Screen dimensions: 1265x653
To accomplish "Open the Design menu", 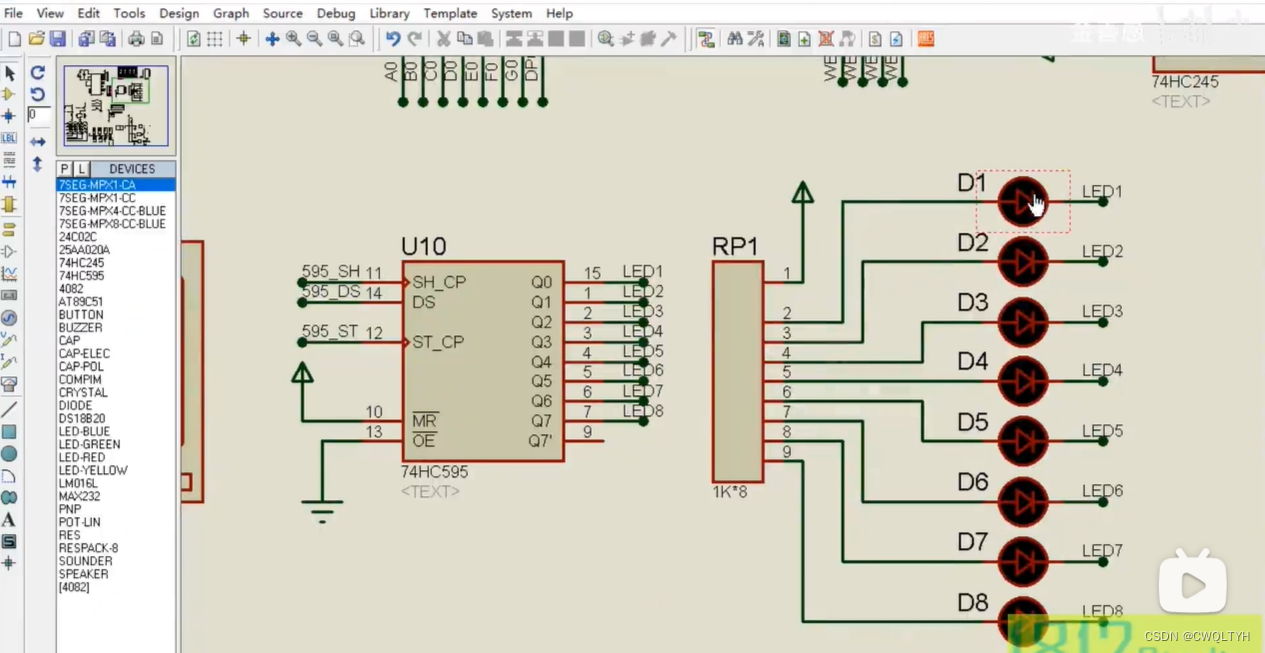I will point(179,13).
